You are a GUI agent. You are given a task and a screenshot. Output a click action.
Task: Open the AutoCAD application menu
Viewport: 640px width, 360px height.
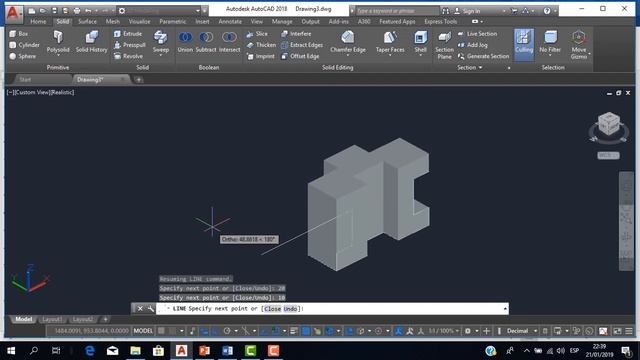[x=13, y=13]
